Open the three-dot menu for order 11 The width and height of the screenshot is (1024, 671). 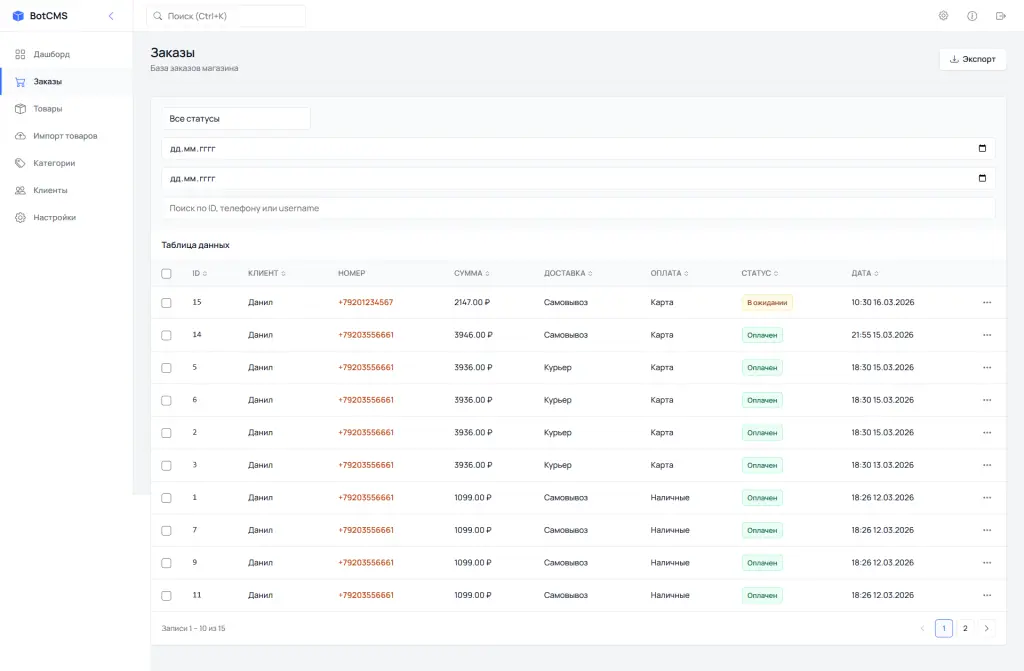coord(987,595)
